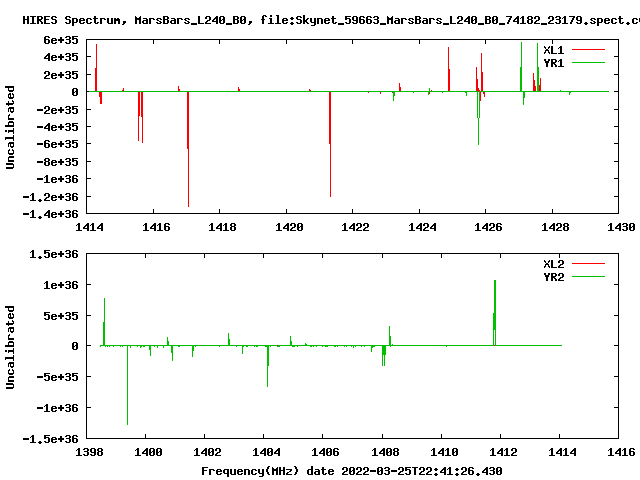
Task: Click the XL2 legend label
Action: click(x=553, y=264)
